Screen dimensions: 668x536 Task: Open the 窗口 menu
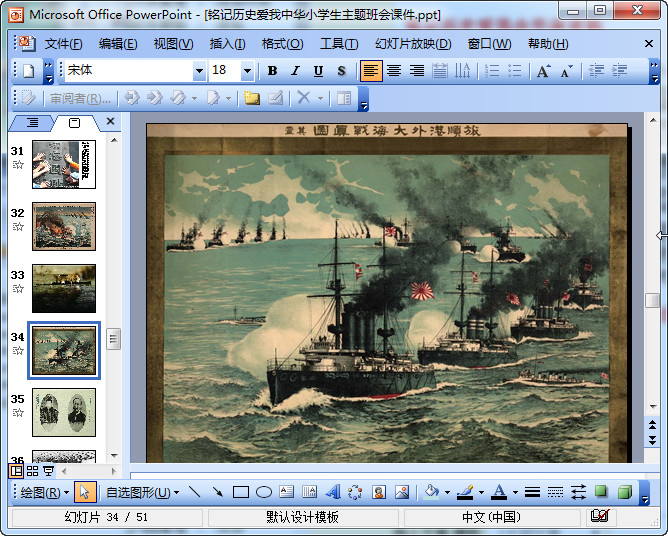[489, 43]
